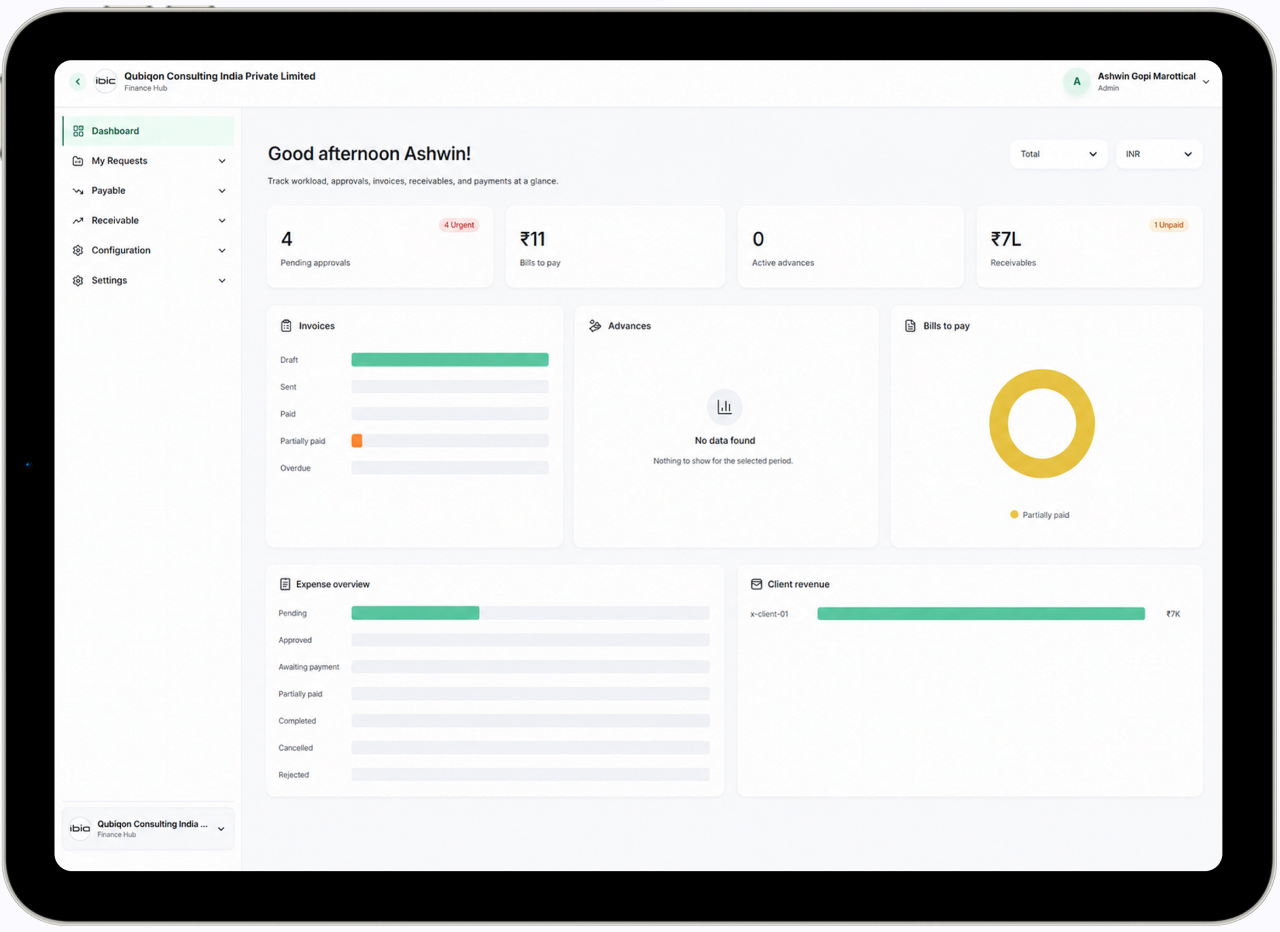Expand the Receivable menu chevron
The height and width of the screenshot is (932, 1280).
click(x=222, y=221)
